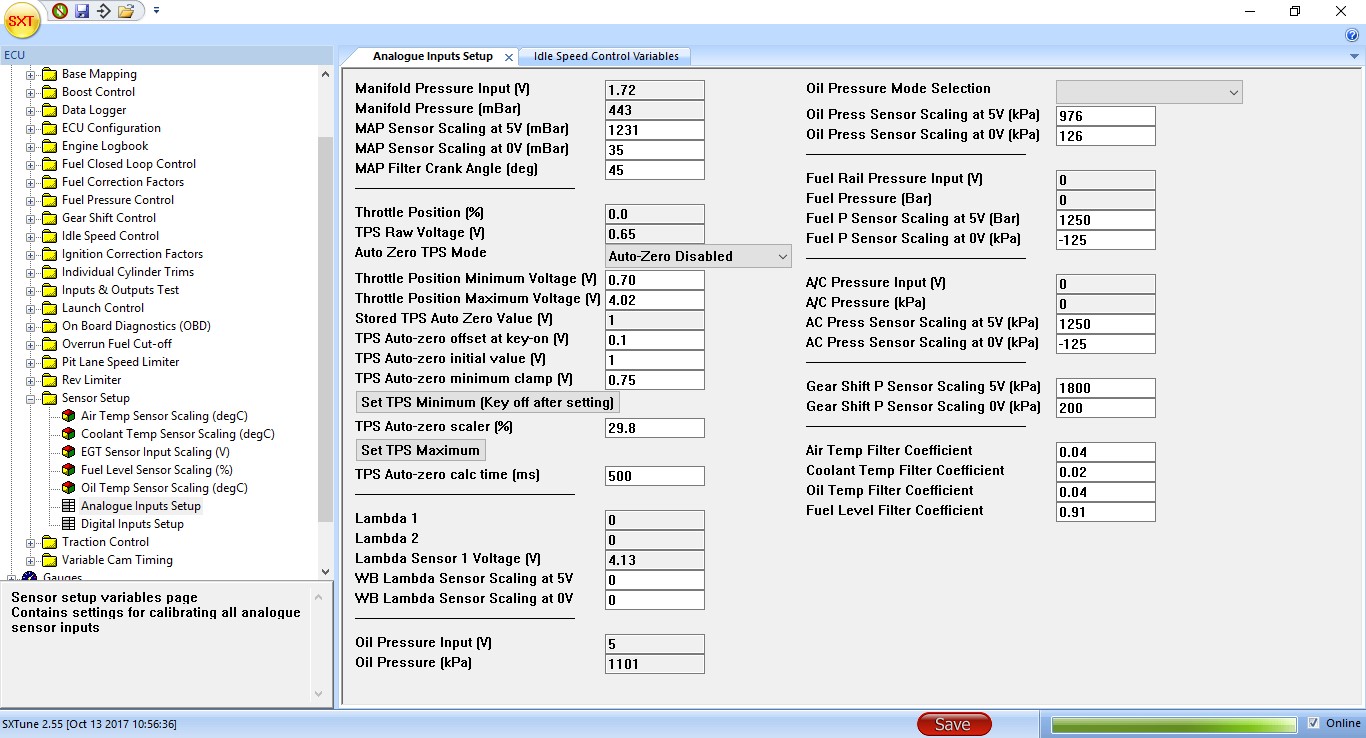
Task: Click the green connection progress bar
Action: [x=1174, y=724]
